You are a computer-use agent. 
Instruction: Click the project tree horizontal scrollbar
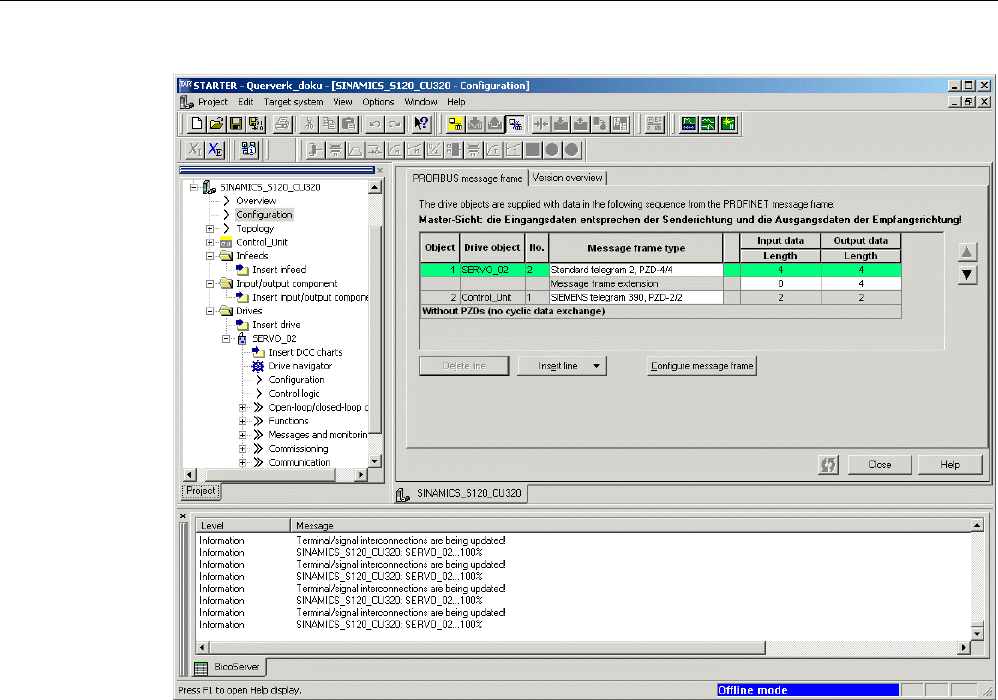point(275,475)
